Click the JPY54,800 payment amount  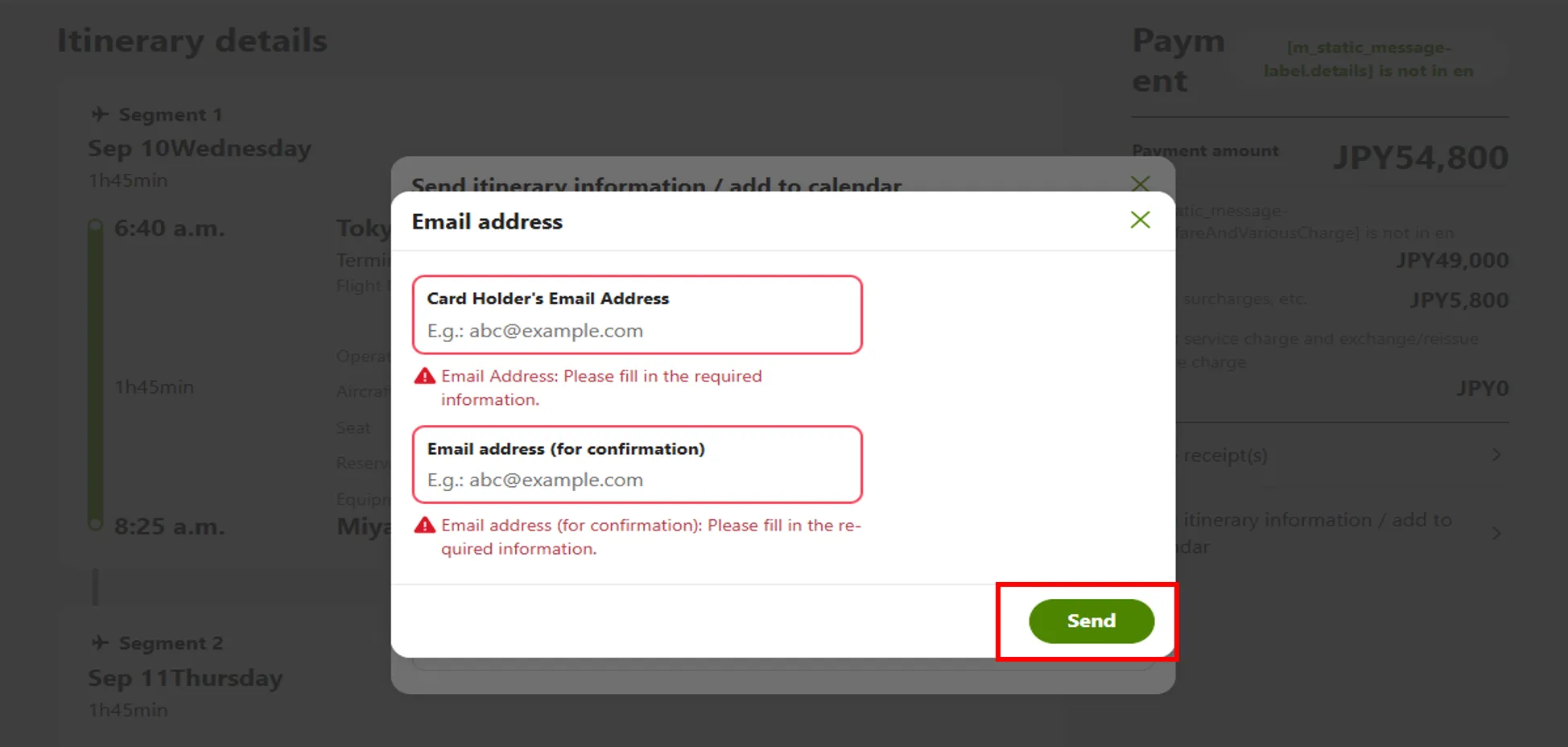(1421, 158)
